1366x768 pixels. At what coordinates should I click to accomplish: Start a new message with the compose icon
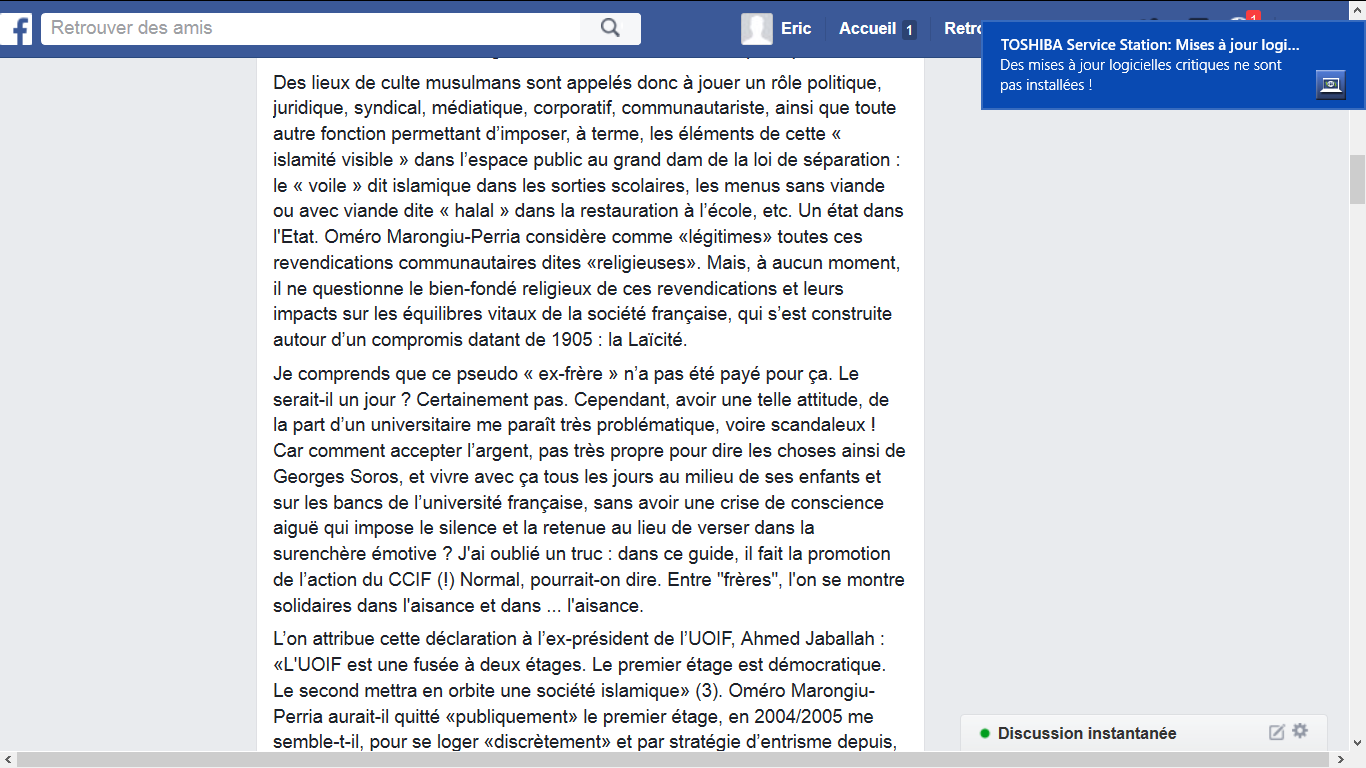[1277, 732]
